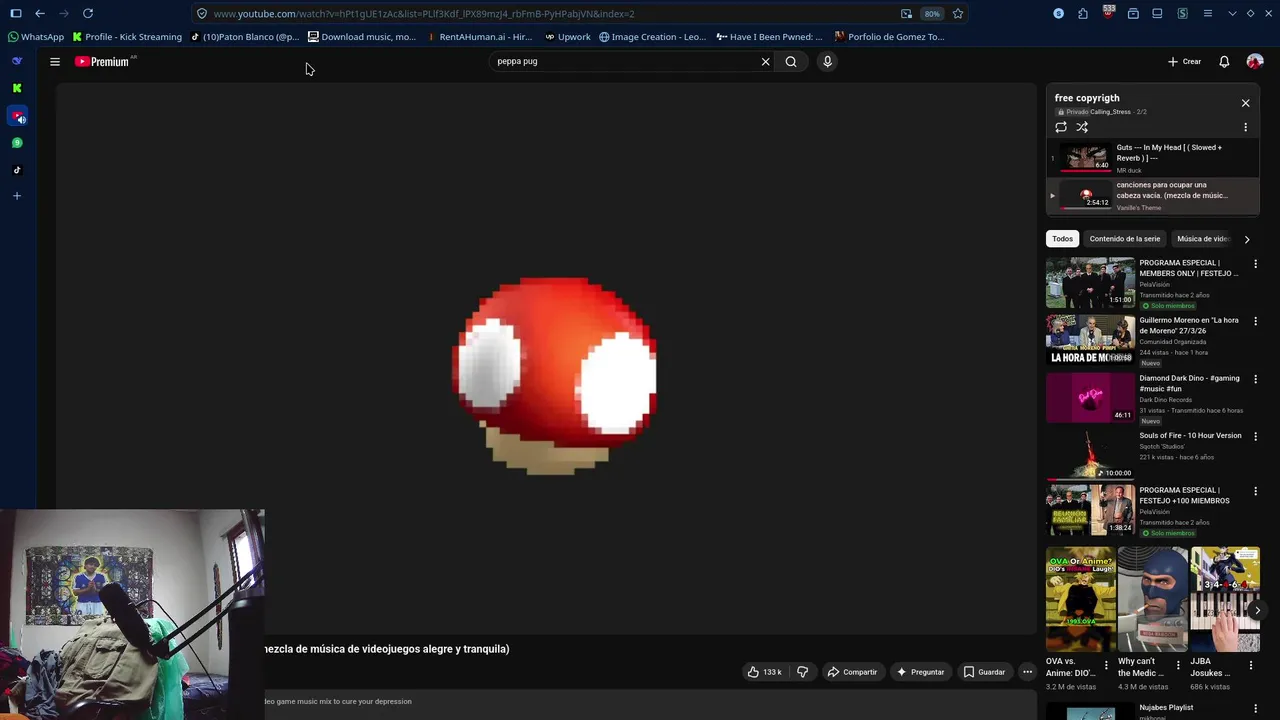Switch to the TikTok vertical tab
The height and width of the screenshot is (720, 1280).
click(x=17, y=170)
